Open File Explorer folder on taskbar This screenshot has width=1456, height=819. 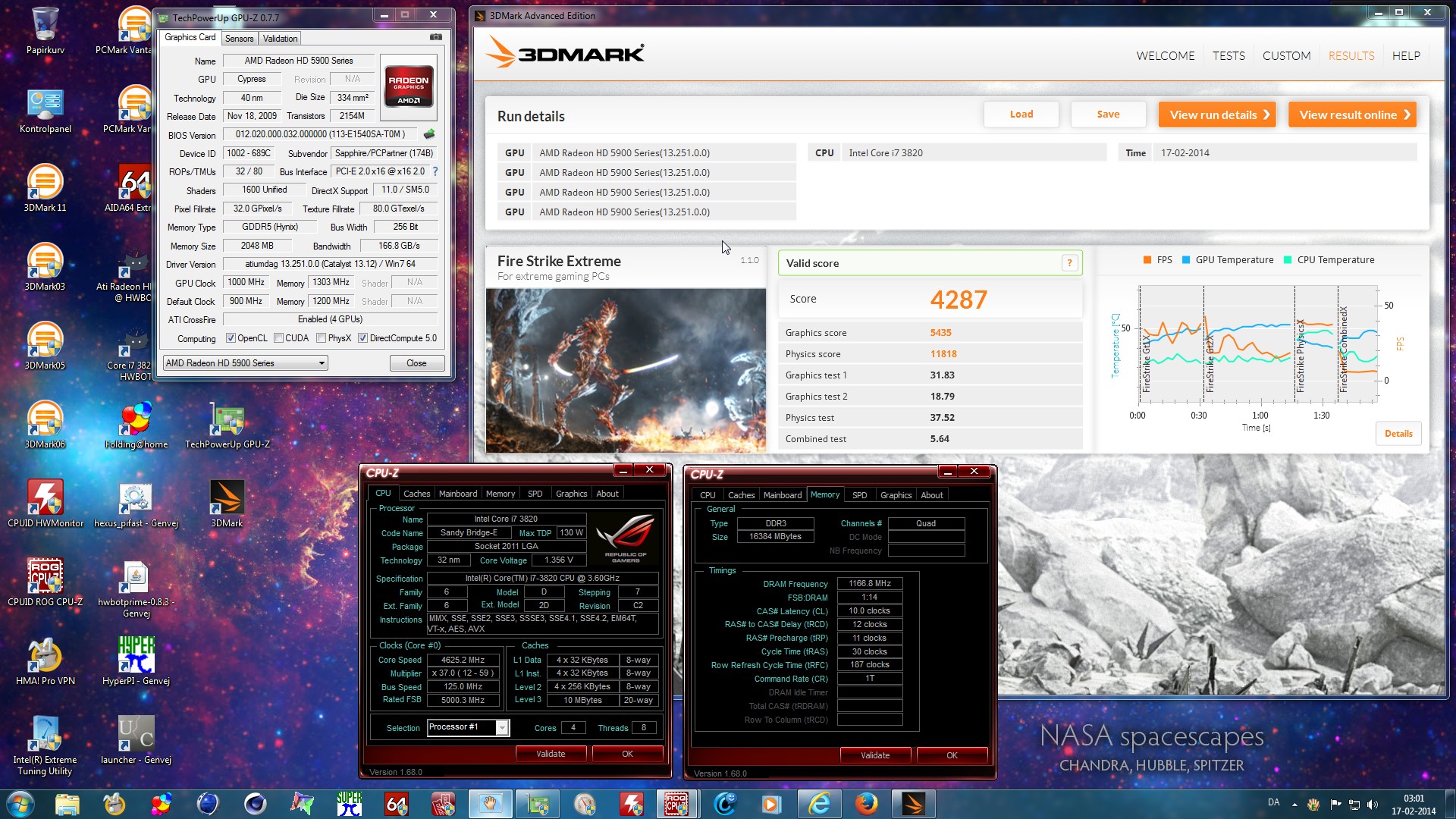(67, 804)
